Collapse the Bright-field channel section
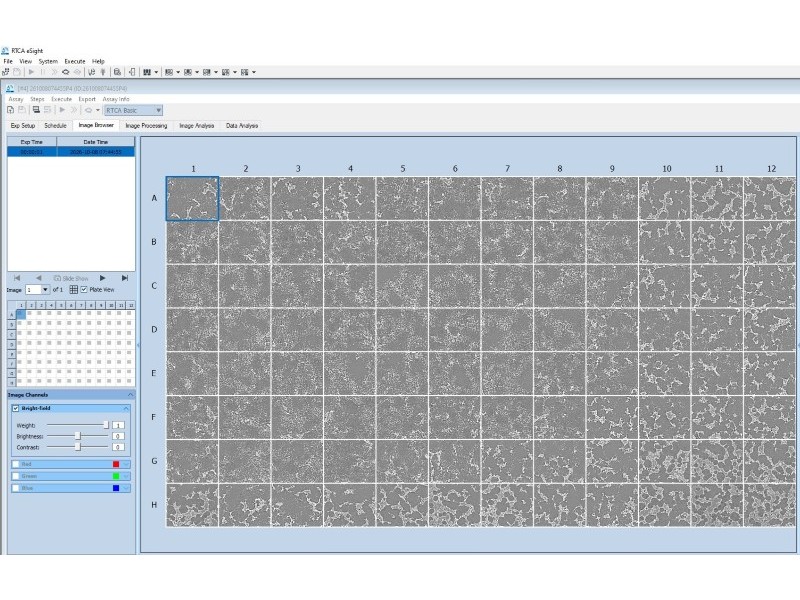 [x=126, y=409]
